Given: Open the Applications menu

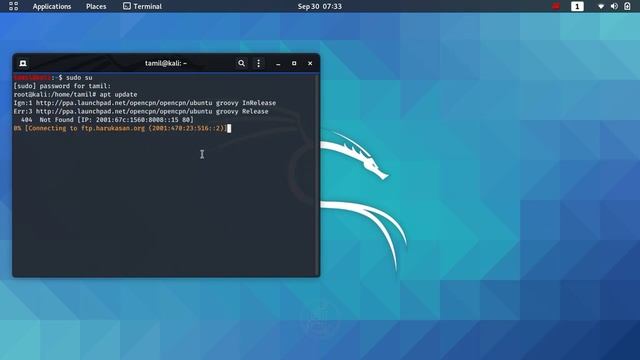Looking at the screenshot, I should pyautogui.click(x=52, y=7).
